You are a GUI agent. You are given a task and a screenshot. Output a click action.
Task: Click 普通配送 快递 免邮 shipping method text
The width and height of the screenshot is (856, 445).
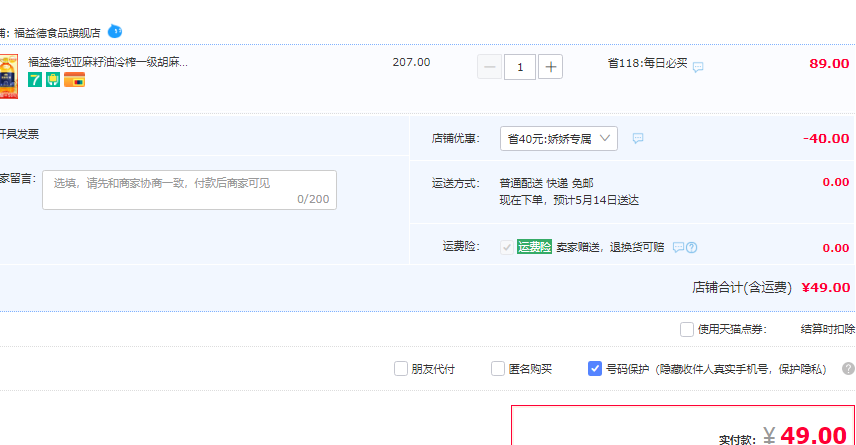pos(546,183)
